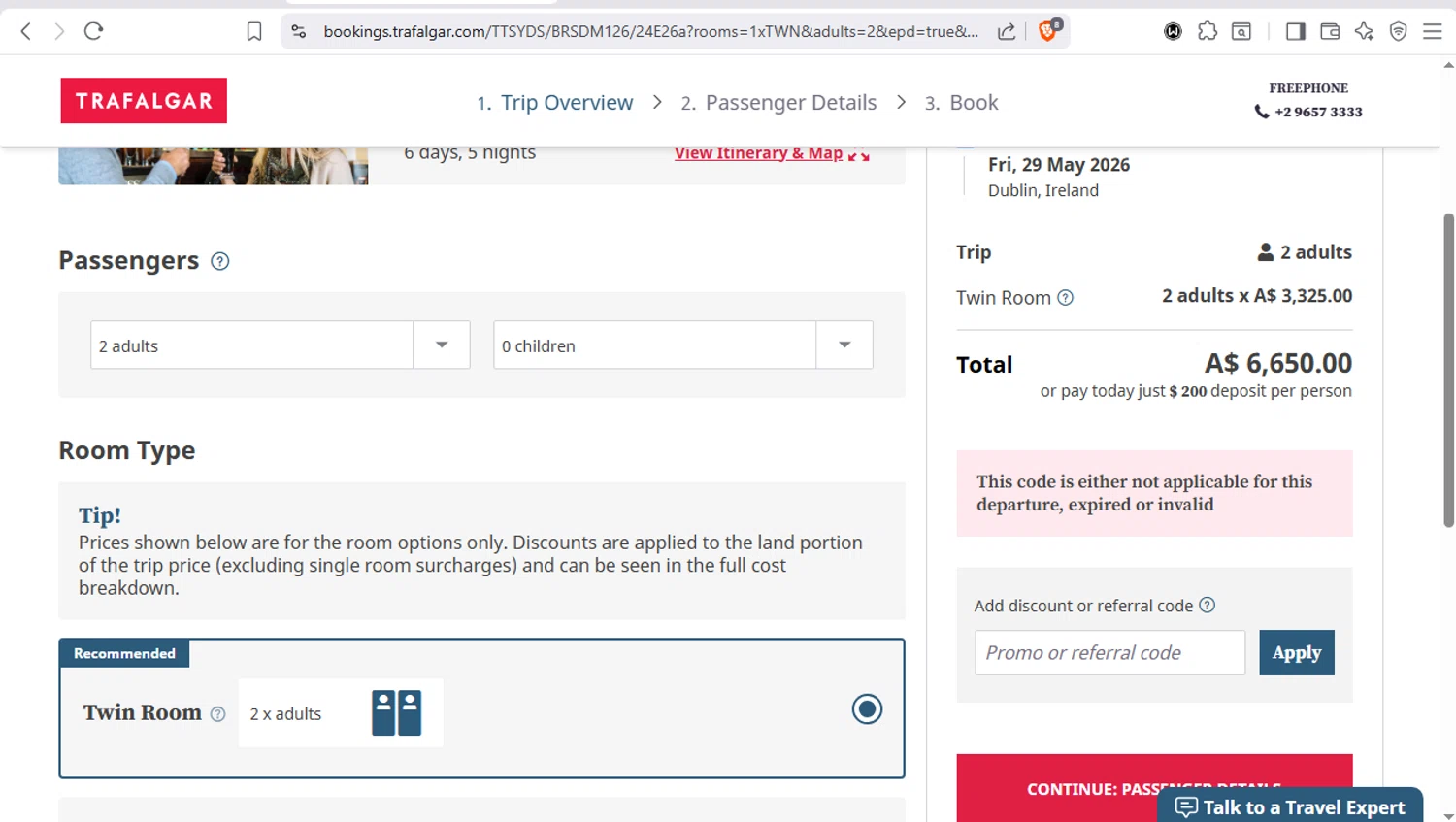Viewport: 1456px width, 822px height.
Task: Click '2 adults x A$ 3,325.00' text
Action: pyautogui.click(x=1257, y=295)
